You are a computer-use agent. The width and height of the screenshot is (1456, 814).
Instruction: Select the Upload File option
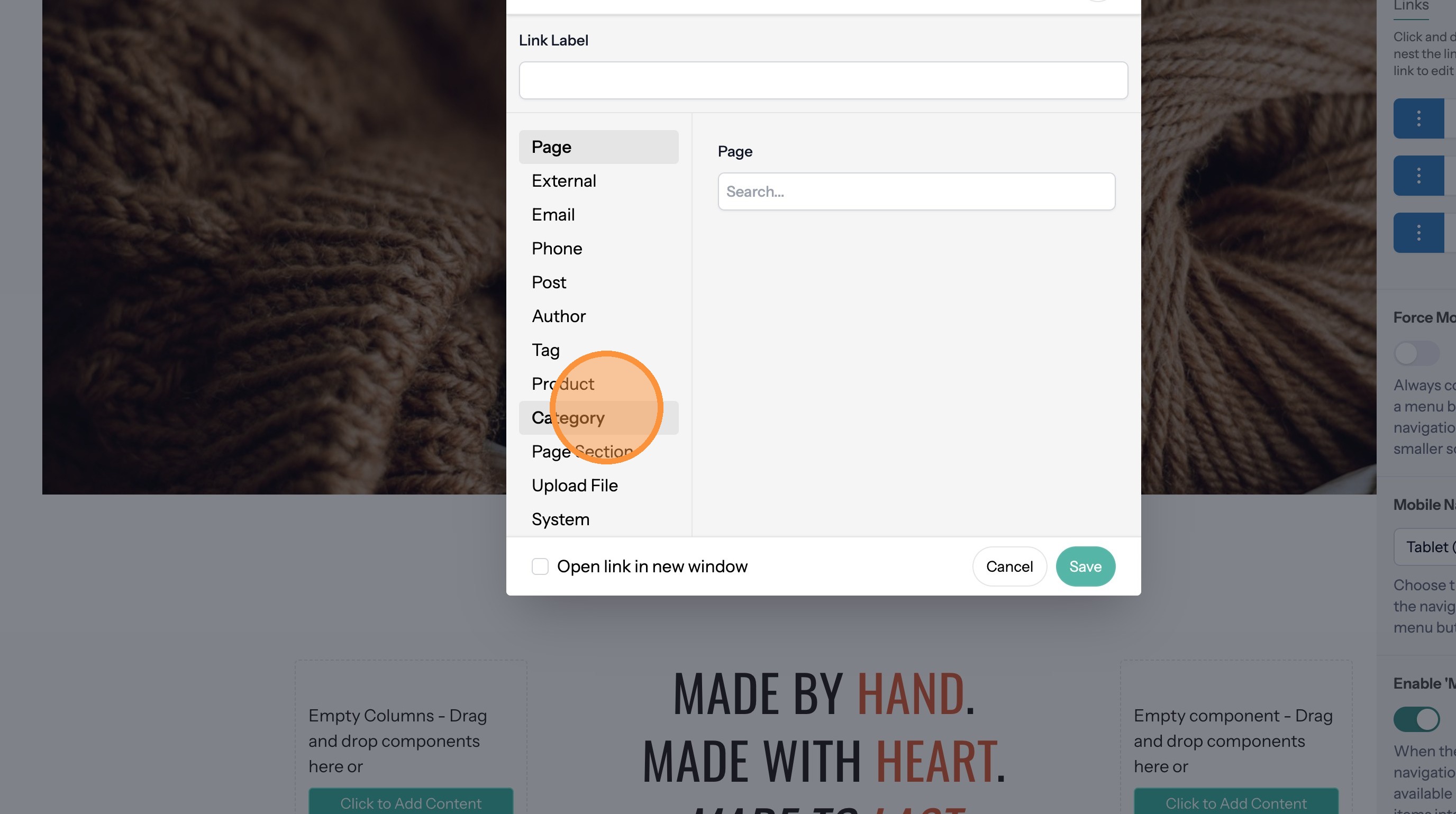point(574,486)
